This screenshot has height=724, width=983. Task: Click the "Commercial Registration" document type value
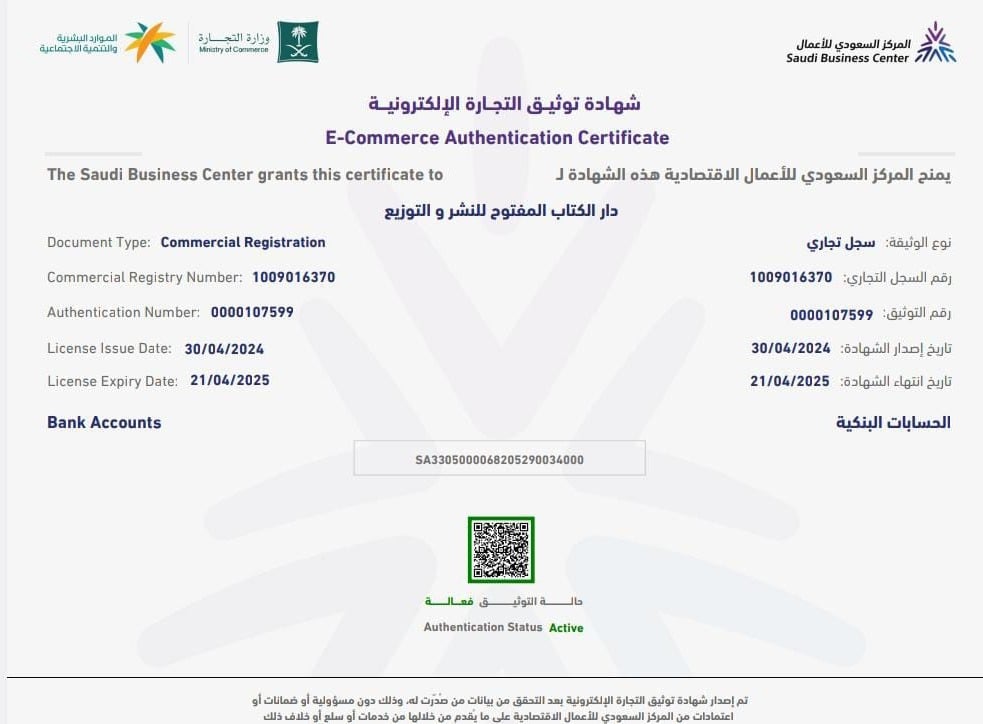(x=243, y=242)
